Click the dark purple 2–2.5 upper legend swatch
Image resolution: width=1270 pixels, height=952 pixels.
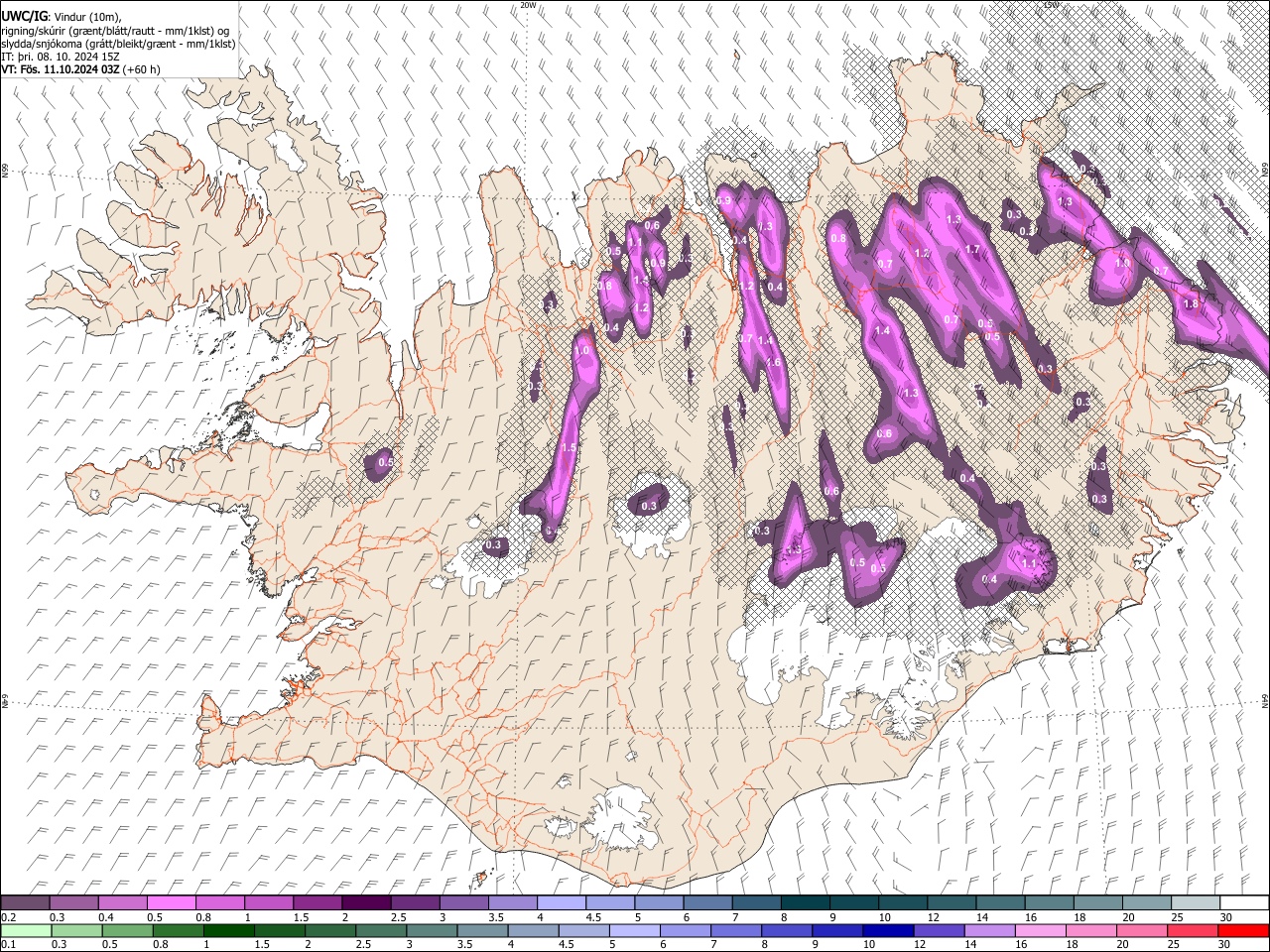tap(366, 902)
